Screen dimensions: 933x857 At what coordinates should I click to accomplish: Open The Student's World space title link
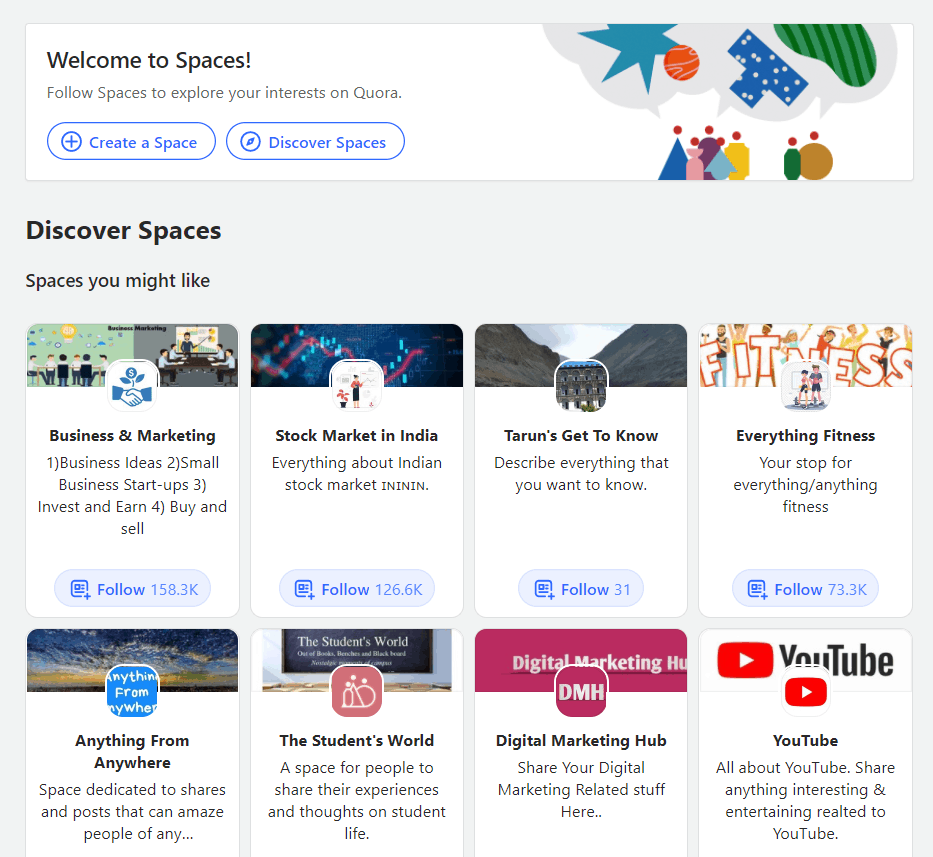point(356,740)
